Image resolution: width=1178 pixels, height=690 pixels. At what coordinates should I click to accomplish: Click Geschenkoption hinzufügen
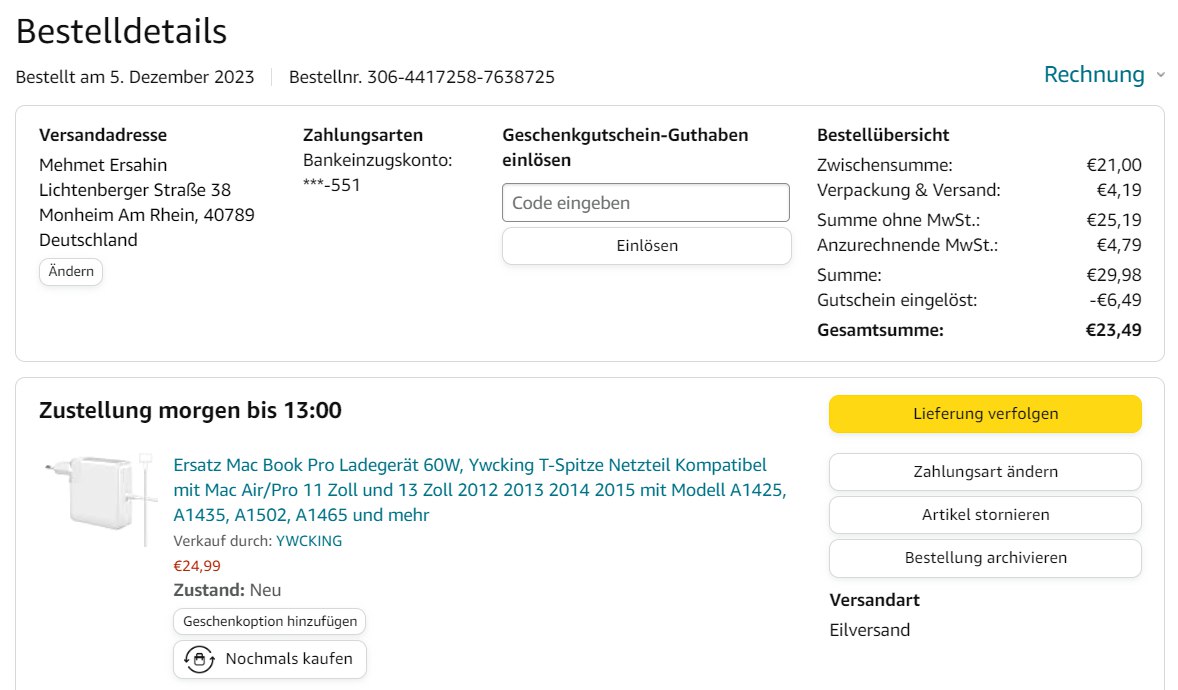pos(270,621)
